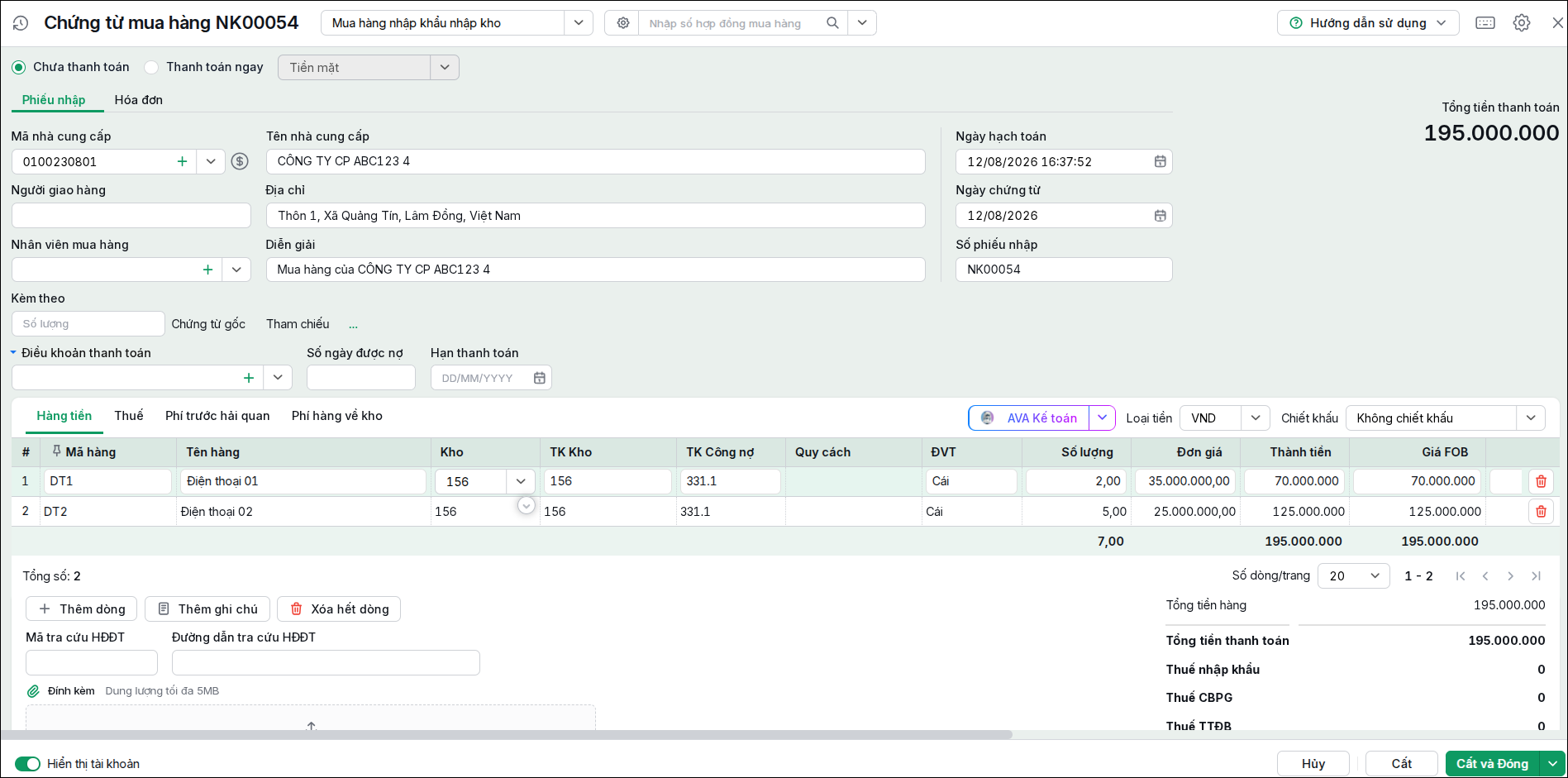Open Loại tiền VND dropdown
This screenshot has height=778, width=1568.
click(1255, 418)
